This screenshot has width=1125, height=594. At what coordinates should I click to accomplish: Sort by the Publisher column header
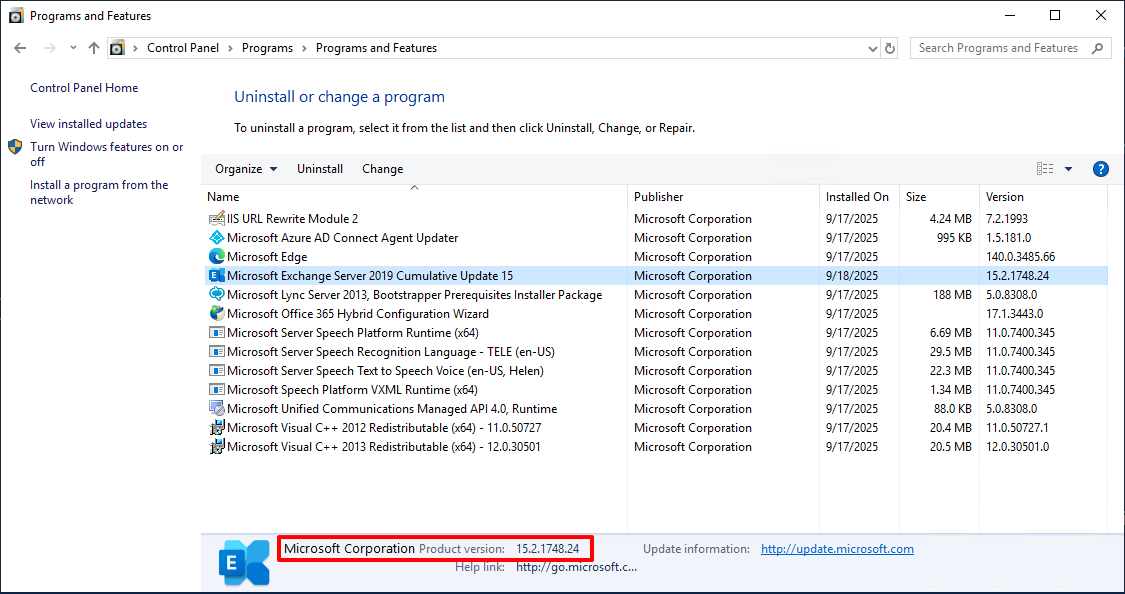[724, 197]
